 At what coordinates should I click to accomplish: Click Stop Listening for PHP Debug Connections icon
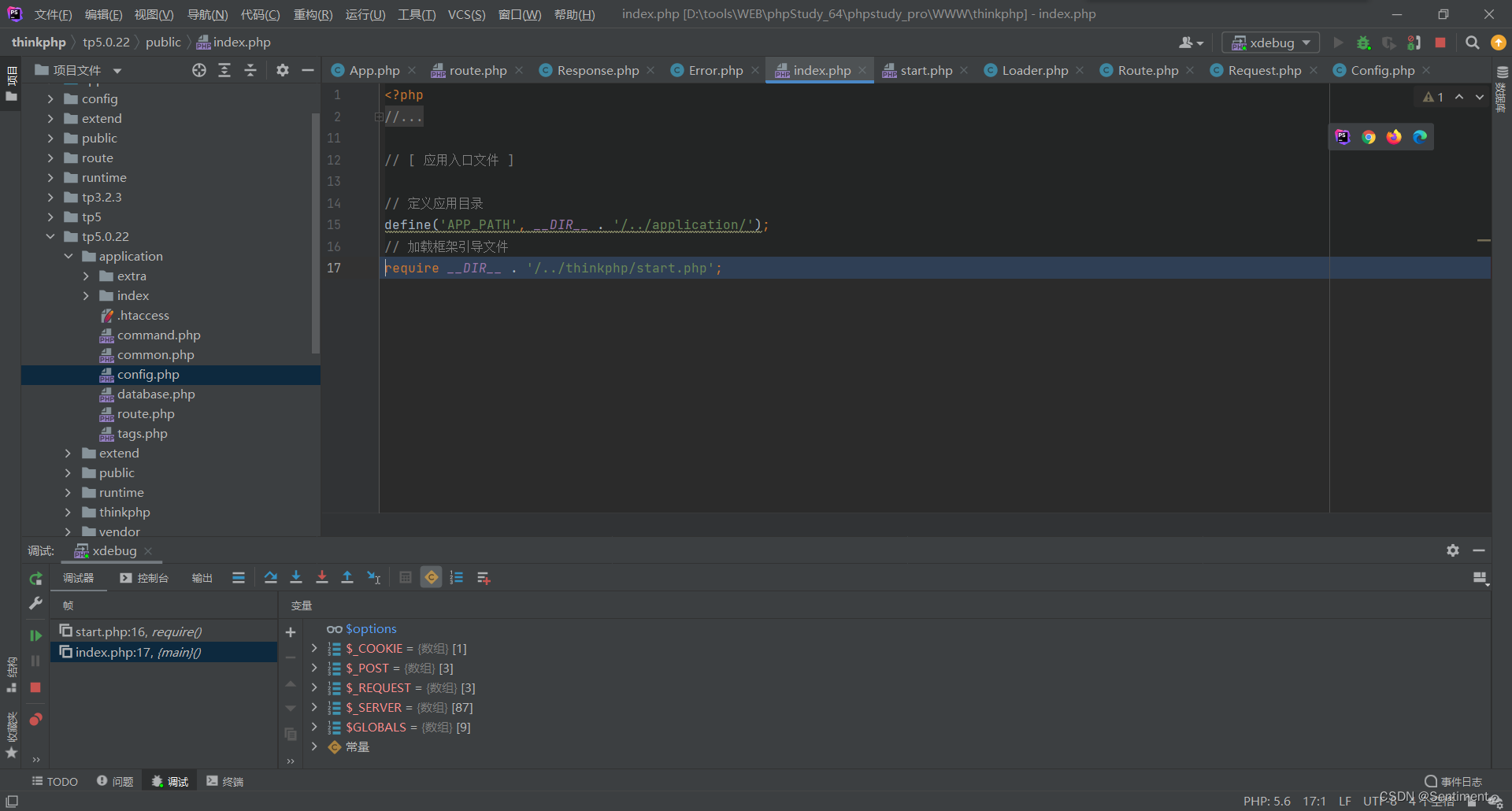(1414, 43)
